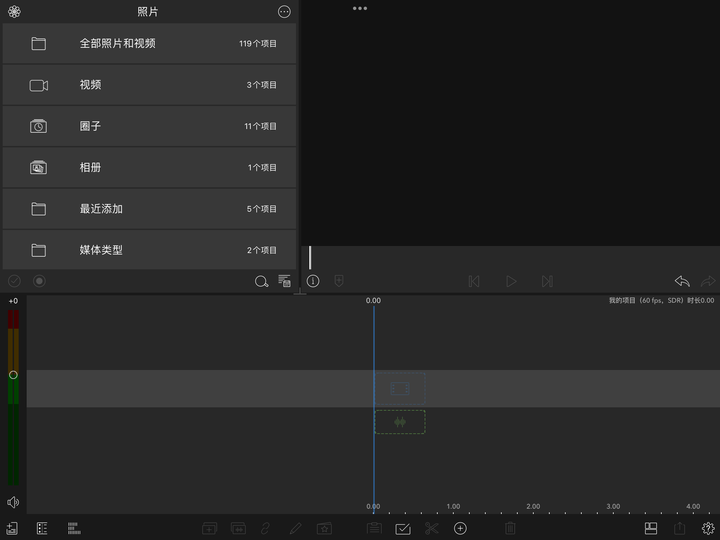Add a marker in the preview
This screenshot has height=540, width=720.
[x=339, y=281]
